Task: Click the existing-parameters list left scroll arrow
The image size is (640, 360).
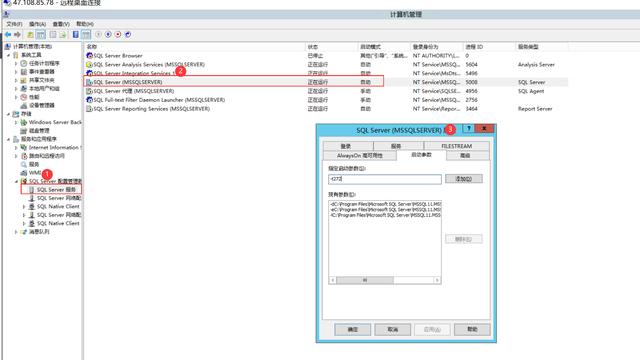Action: point(333,280)
